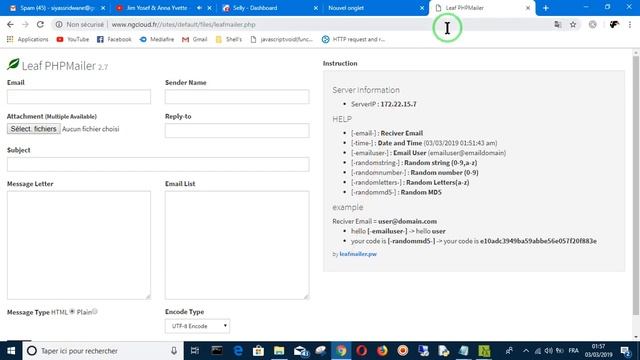This screenshot has width=640, height=360.
Task: Open the Mediafire bookmark
Action: 157,39
